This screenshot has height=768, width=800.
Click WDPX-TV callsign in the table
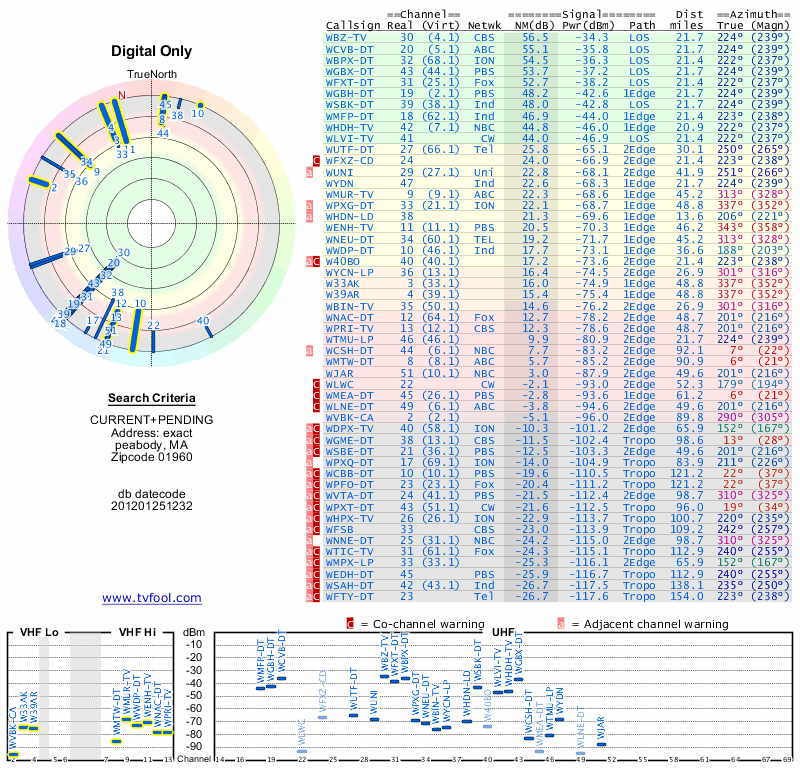pyautogui.click(x=349, y=429)
